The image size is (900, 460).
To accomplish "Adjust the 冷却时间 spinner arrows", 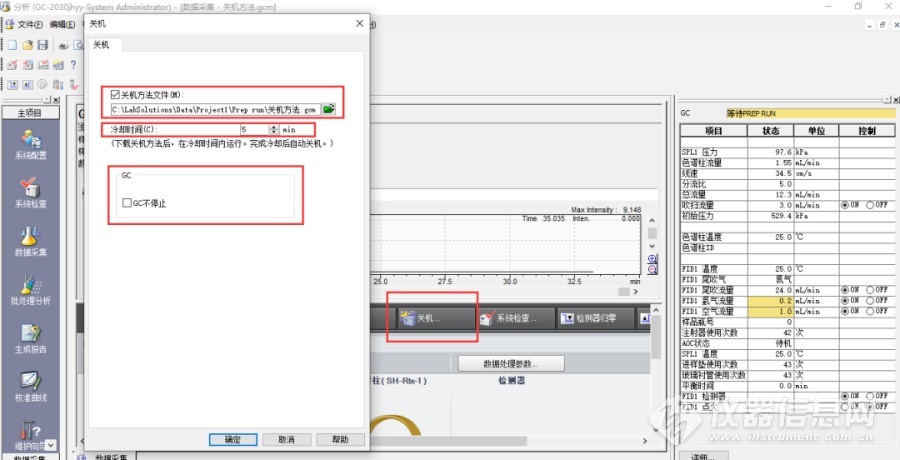I will point(274,130).
